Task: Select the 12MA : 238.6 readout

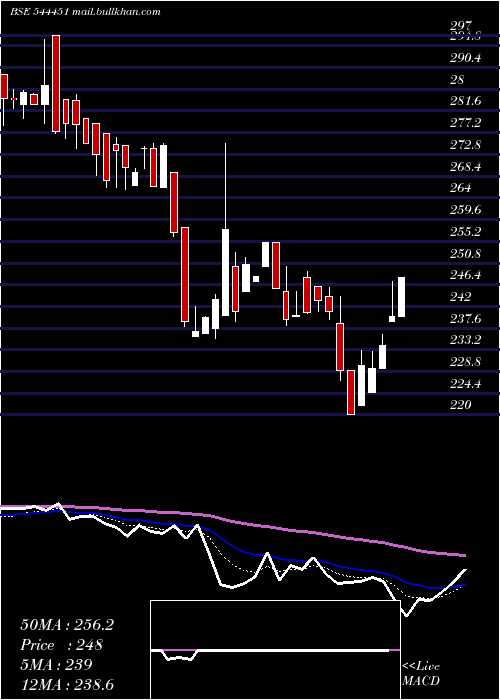Action: [x=67, y=684]
